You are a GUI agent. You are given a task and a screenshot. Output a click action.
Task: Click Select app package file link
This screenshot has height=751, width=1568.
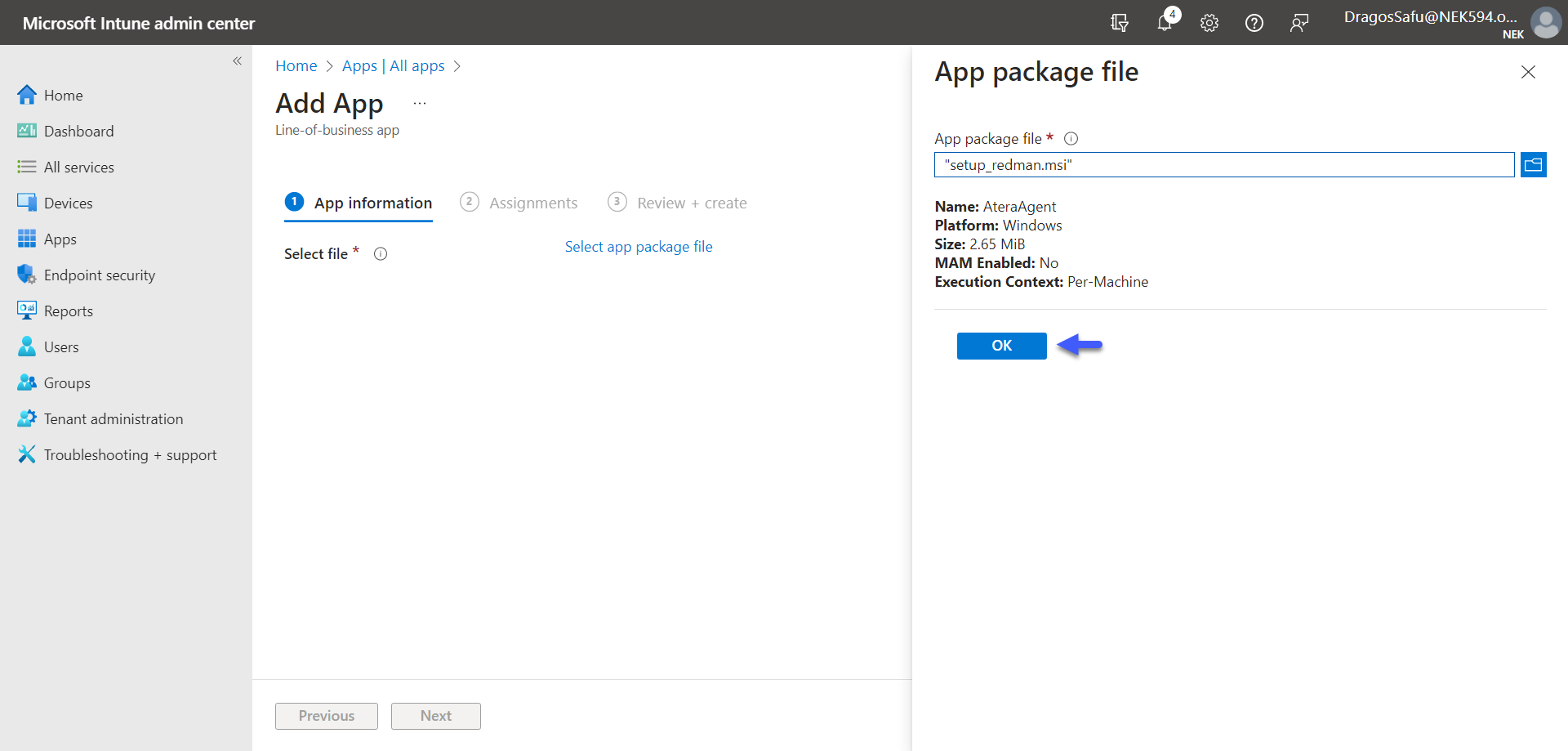[639, 247]
